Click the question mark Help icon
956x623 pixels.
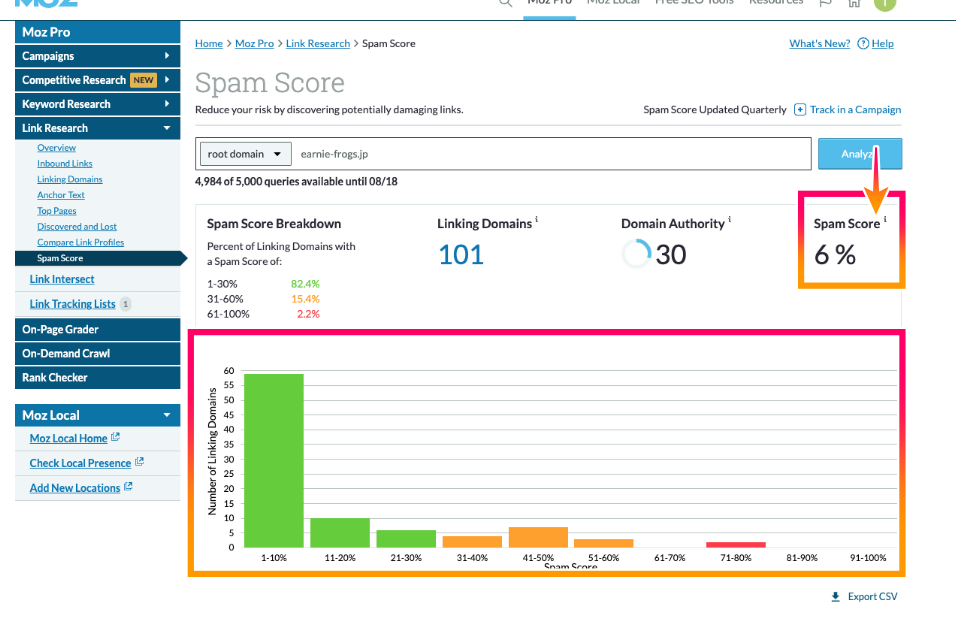863,43
